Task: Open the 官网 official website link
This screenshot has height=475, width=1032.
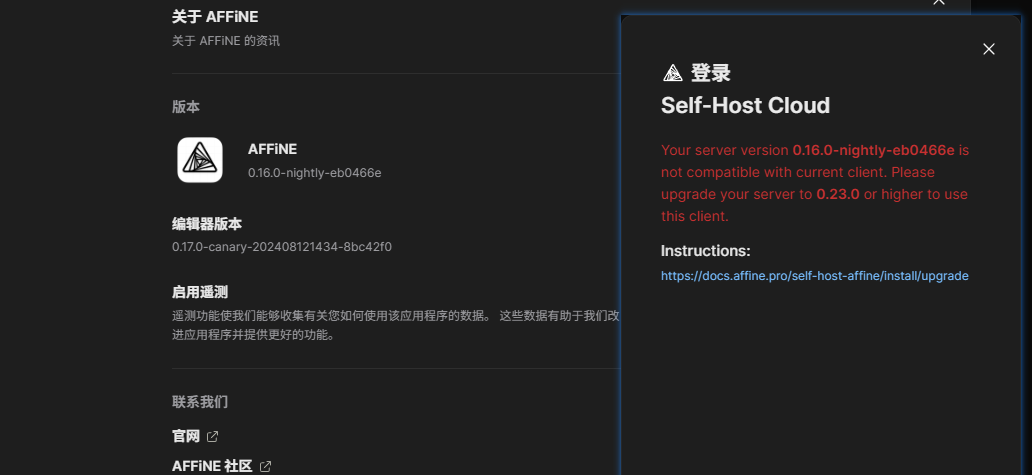Action: tap(186, 436)
